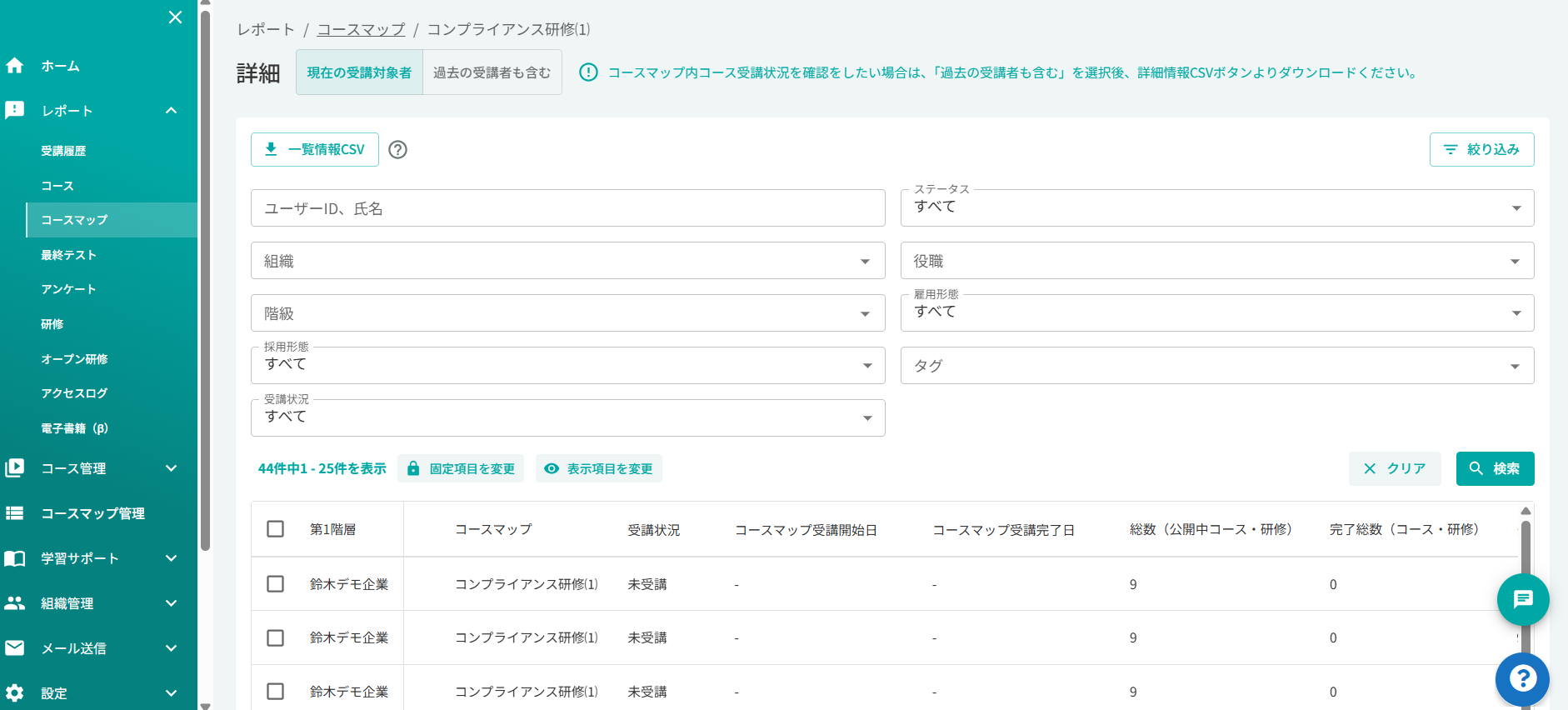Open the 役職 dropdown
Image resolution: width=1568 pixels, height=710 pixels.
coord(1217,261)
